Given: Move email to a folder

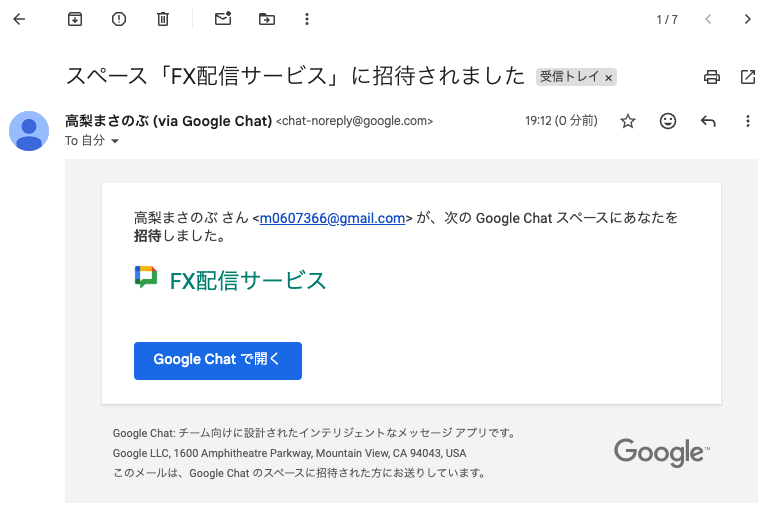Looking at the screenshot, I should (266, 19).
